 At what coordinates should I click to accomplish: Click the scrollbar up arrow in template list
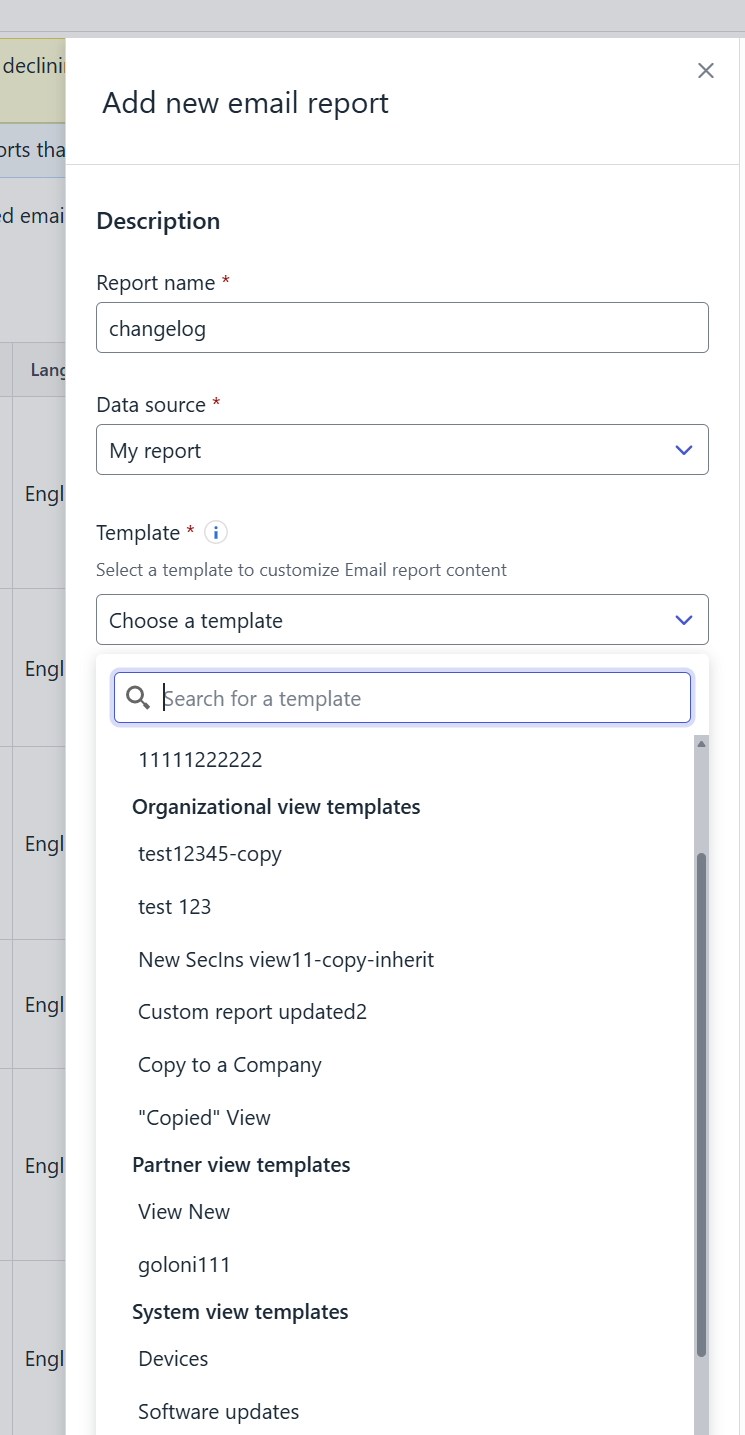[702, 743]
